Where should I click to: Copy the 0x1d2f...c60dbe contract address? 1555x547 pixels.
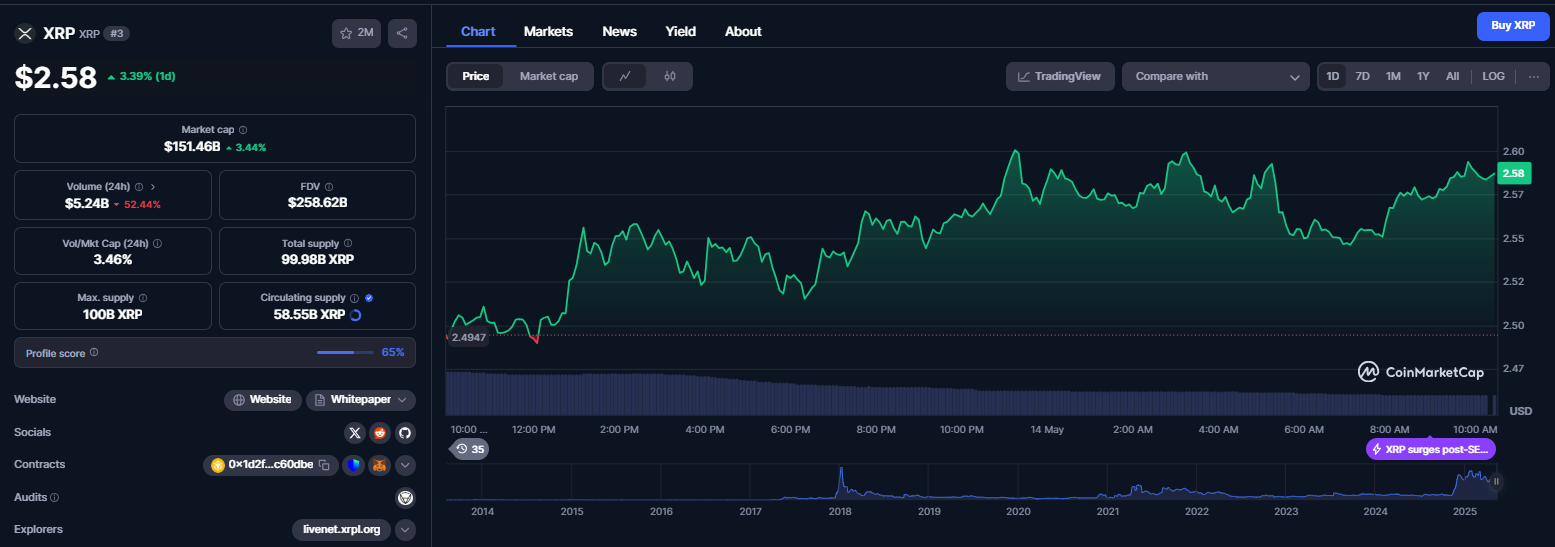pyautogui.click(x=324, y=465)
